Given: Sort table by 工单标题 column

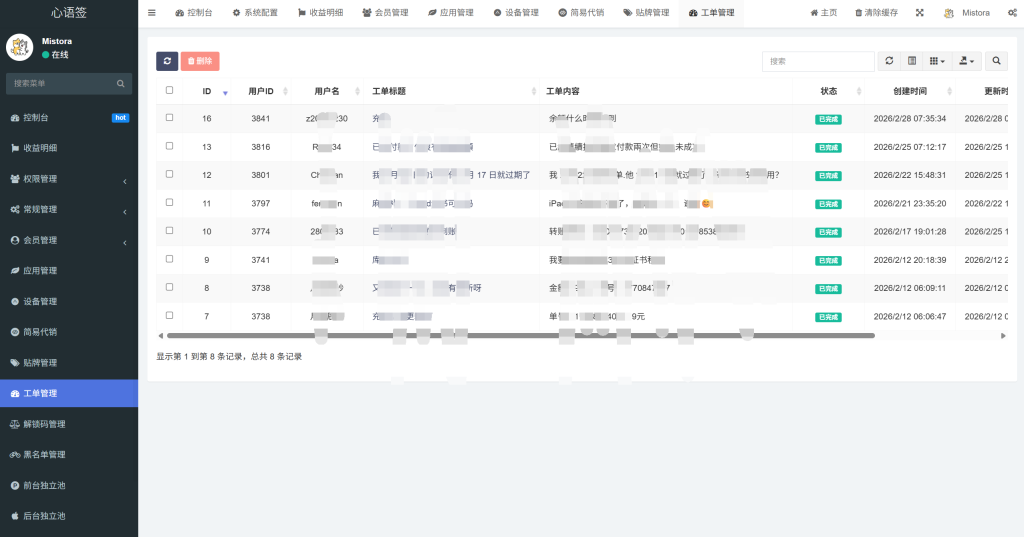Looking at the screenshot, I should click(x=451, y=91).
